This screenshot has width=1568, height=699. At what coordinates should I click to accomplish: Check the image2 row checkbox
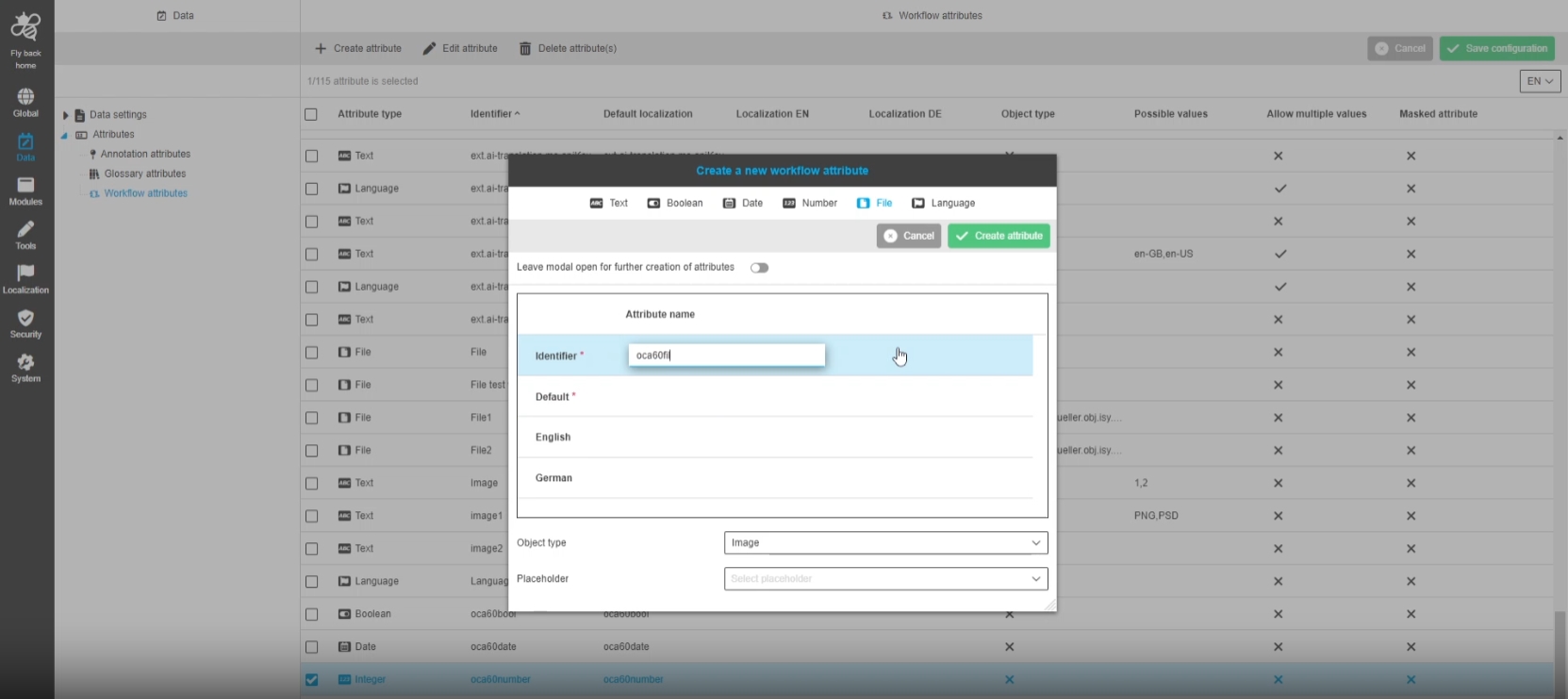(x=312, y=549)
